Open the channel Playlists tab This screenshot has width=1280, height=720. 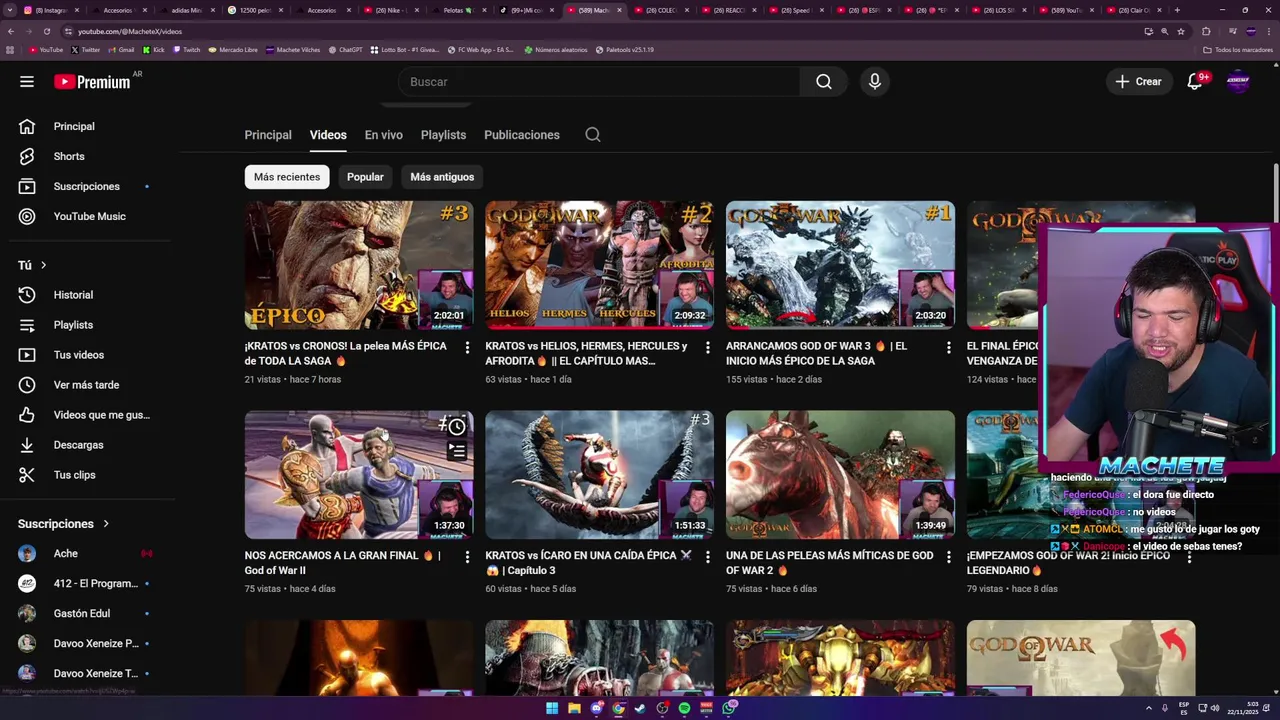pyautogui.click(x=443, y=135)
